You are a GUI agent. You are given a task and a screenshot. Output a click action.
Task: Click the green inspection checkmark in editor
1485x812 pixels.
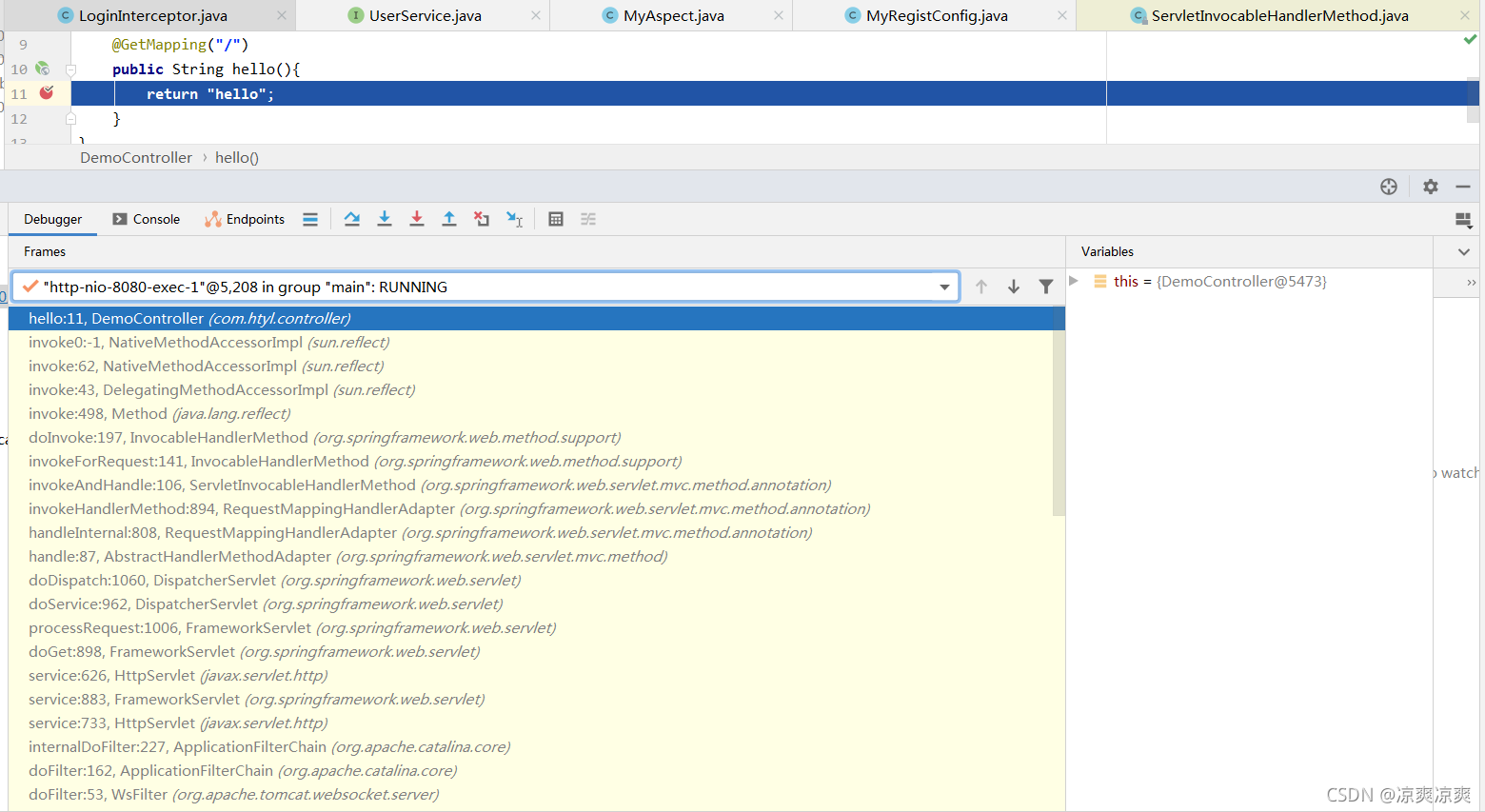coord(1470,40)
